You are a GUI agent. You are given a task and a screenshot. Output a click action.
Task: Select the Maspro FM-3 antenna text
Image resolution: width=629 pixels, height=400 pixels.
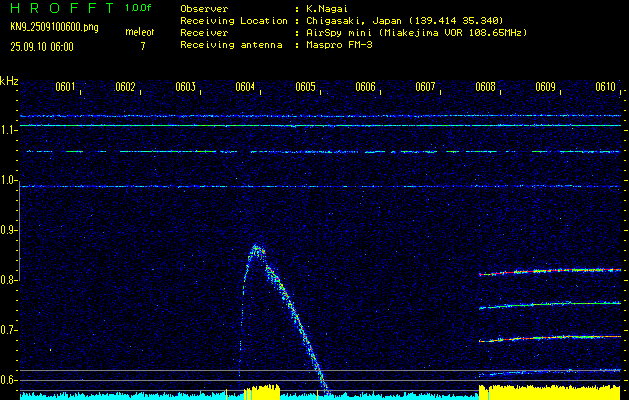tap(339, 45)
